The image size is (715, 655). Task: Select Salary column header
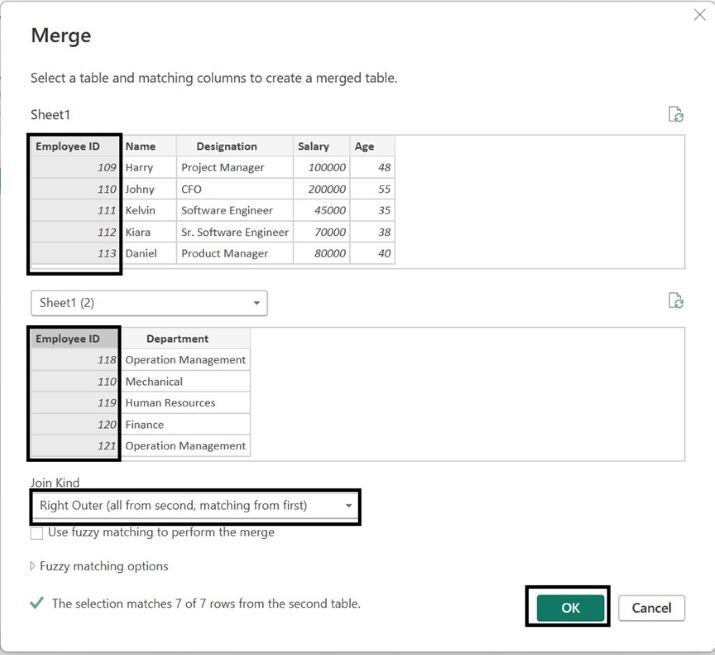click(314, 146)
